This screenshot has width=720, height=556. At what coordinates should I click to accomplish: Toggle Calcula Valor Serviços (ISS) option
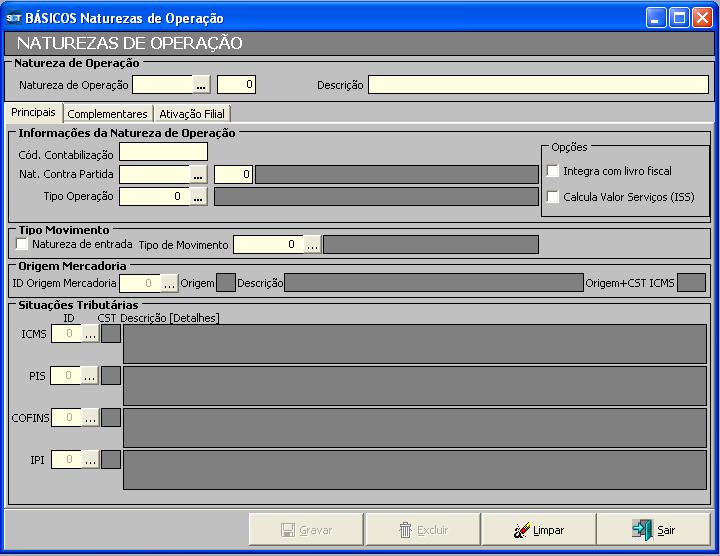553,197
